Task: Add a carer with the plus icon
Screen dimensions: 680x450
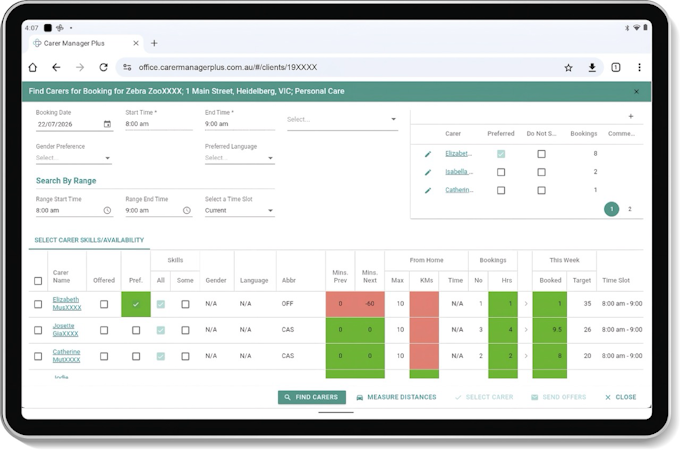Action: pos(631,116)
